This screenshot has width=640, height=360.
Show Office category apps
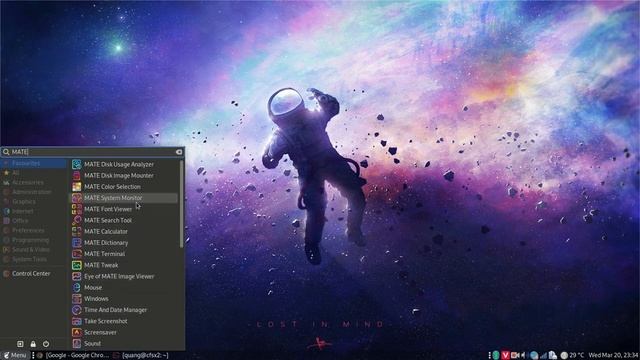[x=33, y=221]
